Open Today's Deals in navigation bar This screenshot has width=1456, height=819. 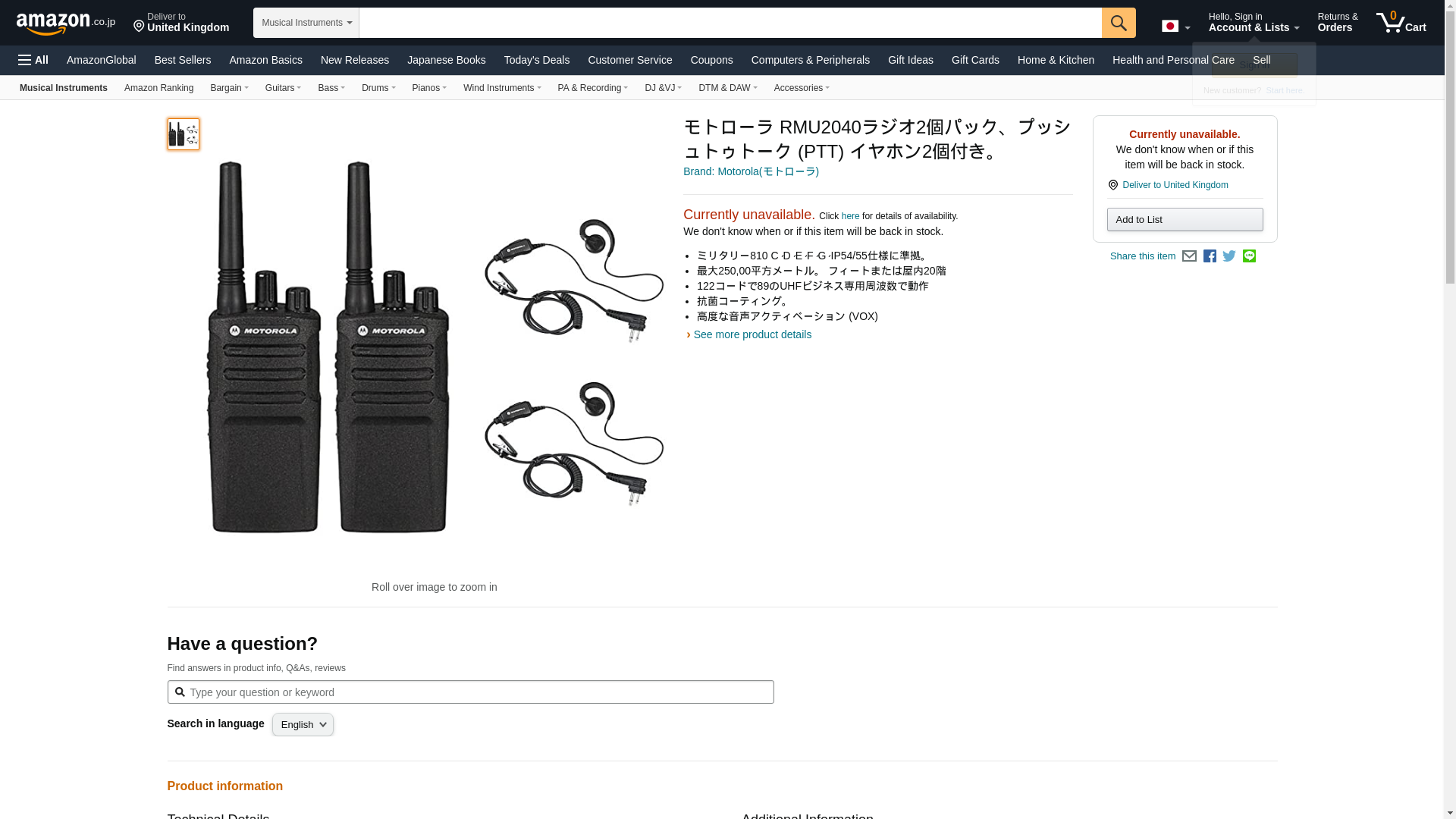[x=536, y=60]
